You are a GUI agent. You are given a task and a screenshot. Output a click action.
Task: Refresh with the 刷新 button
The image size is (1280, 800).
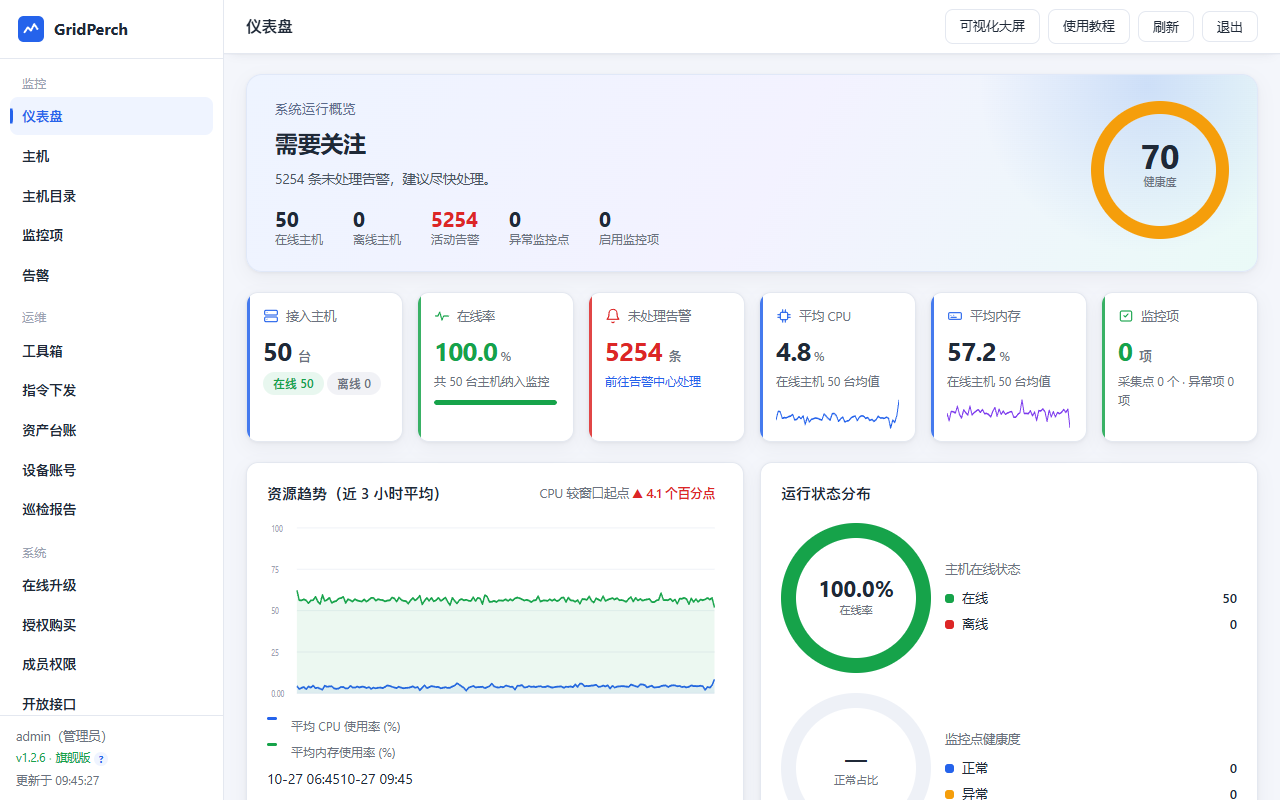[1166, 27]
